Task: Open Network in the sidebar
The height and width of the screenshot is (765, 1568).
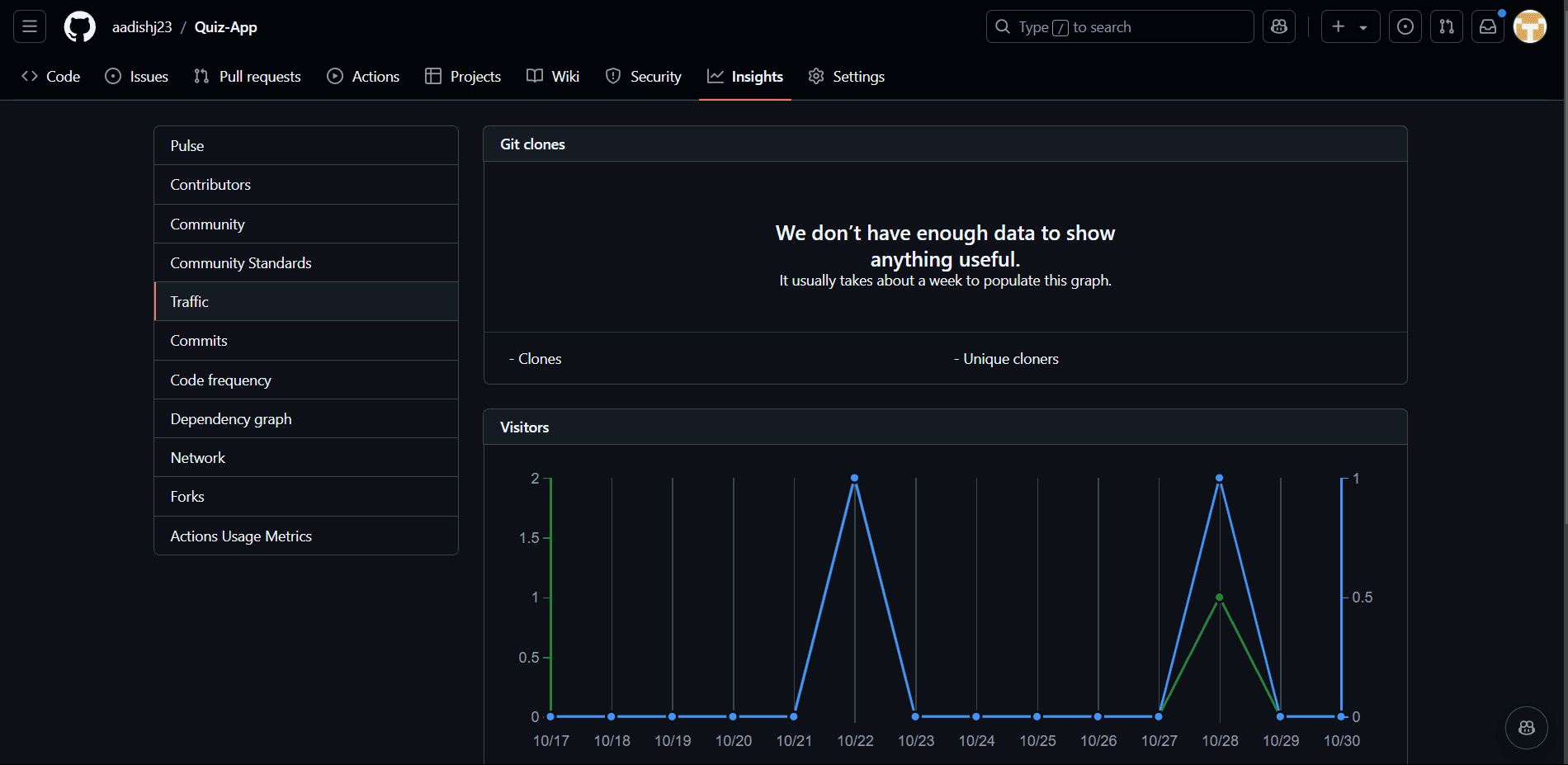Action: coord(306,457)
